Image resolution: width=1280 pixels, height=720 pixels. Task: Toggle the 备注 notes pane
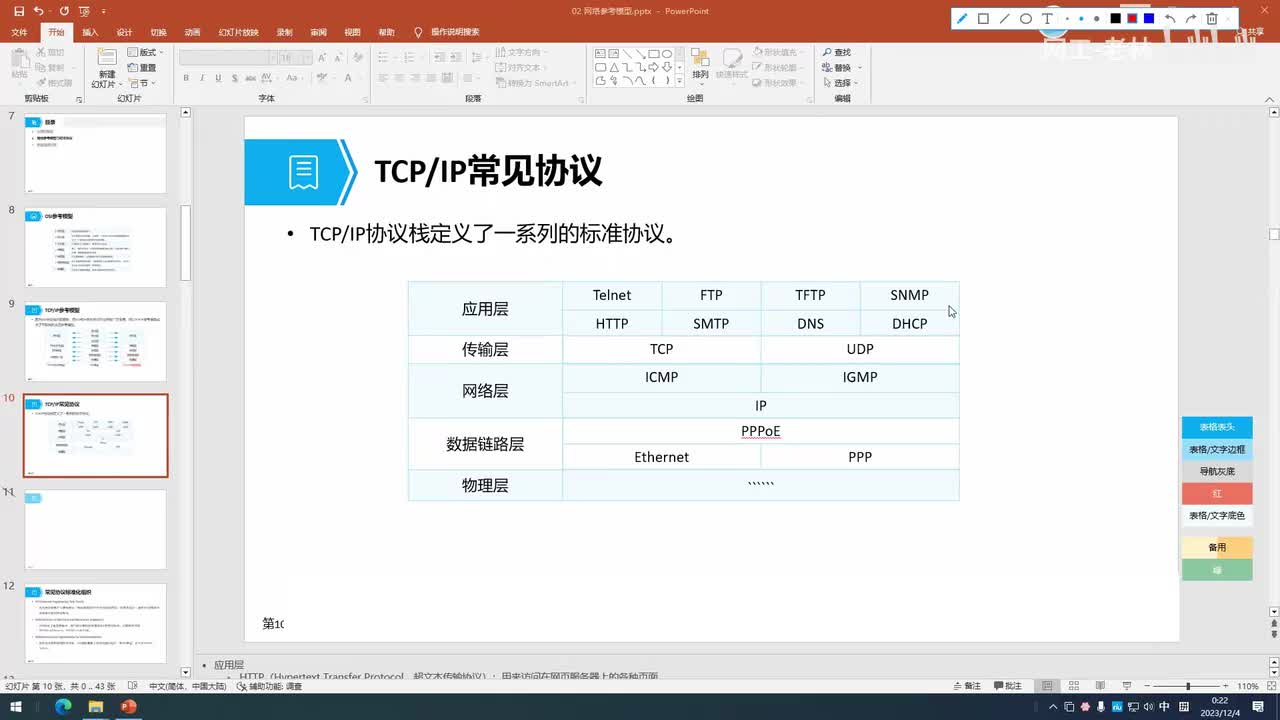point(966,686)
